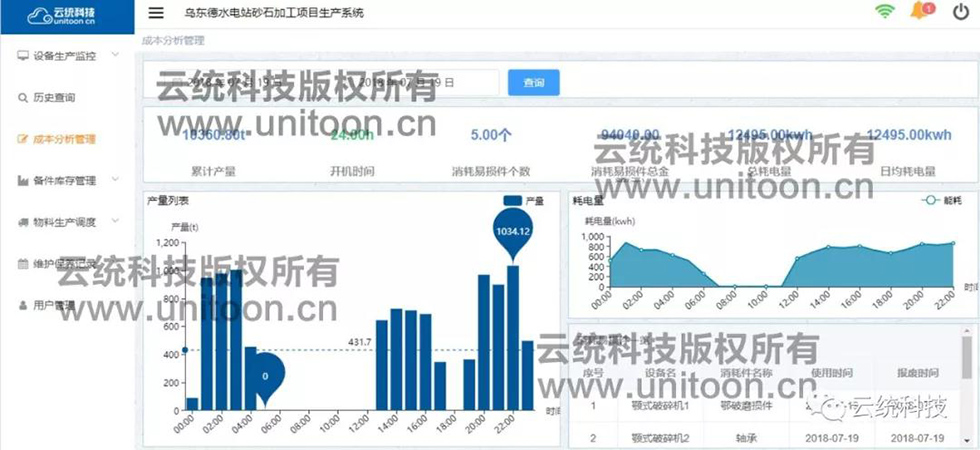Click the 设备名 column header
980x450 pixels.
click(661, 373)
